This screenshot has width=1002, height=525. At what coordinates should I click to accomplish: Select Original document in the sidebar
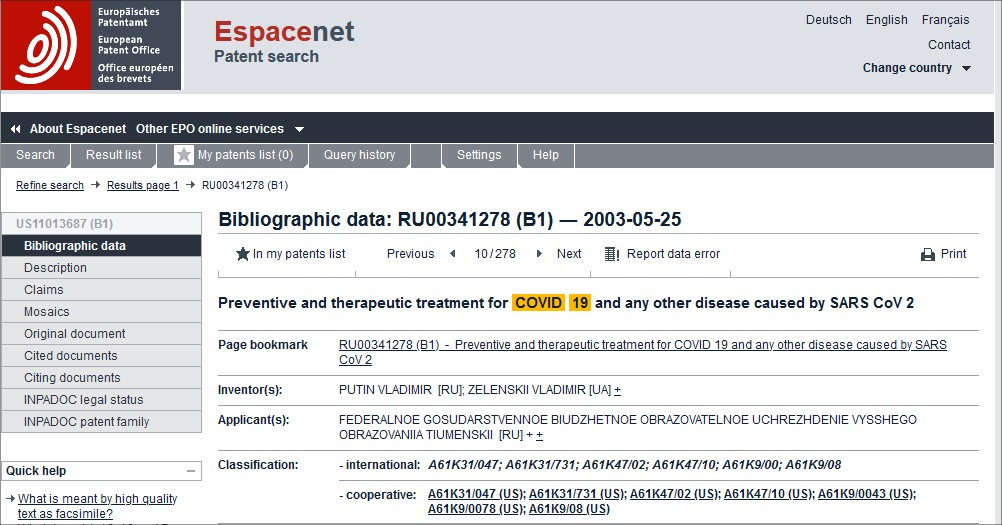pos(102,334)
